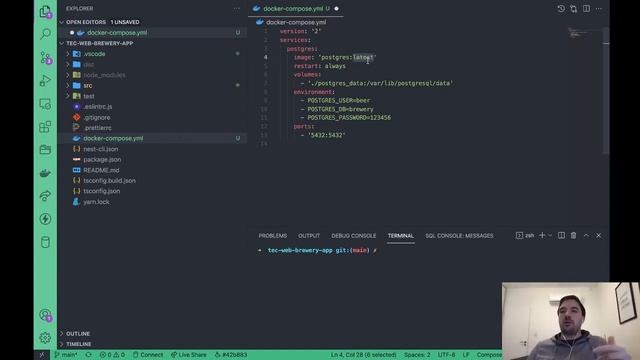Select the docker-compose.yml editor tab
The height and width of the screenshot is (360, 640).
click(296, 9)
